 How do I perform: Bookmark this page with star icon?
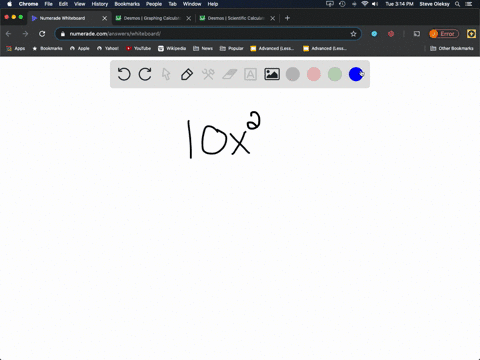(353, 34)
